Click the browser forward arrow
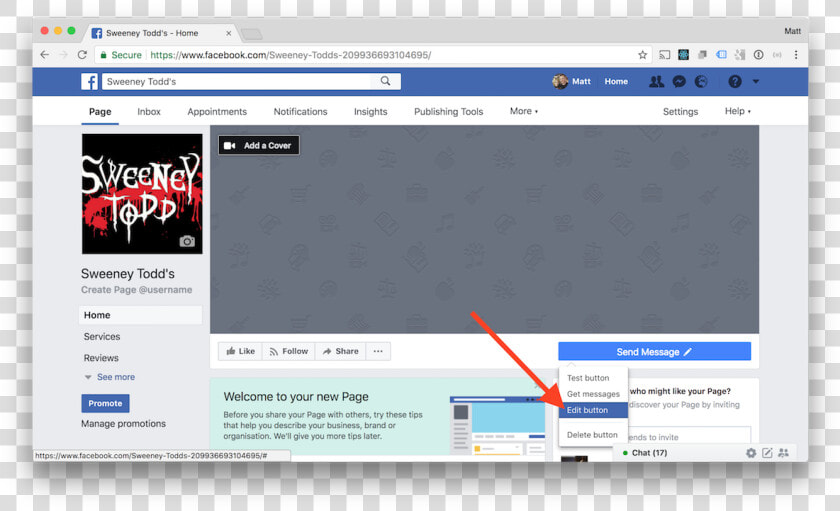Viewport: 840px width, 511px height. point(63,55)
